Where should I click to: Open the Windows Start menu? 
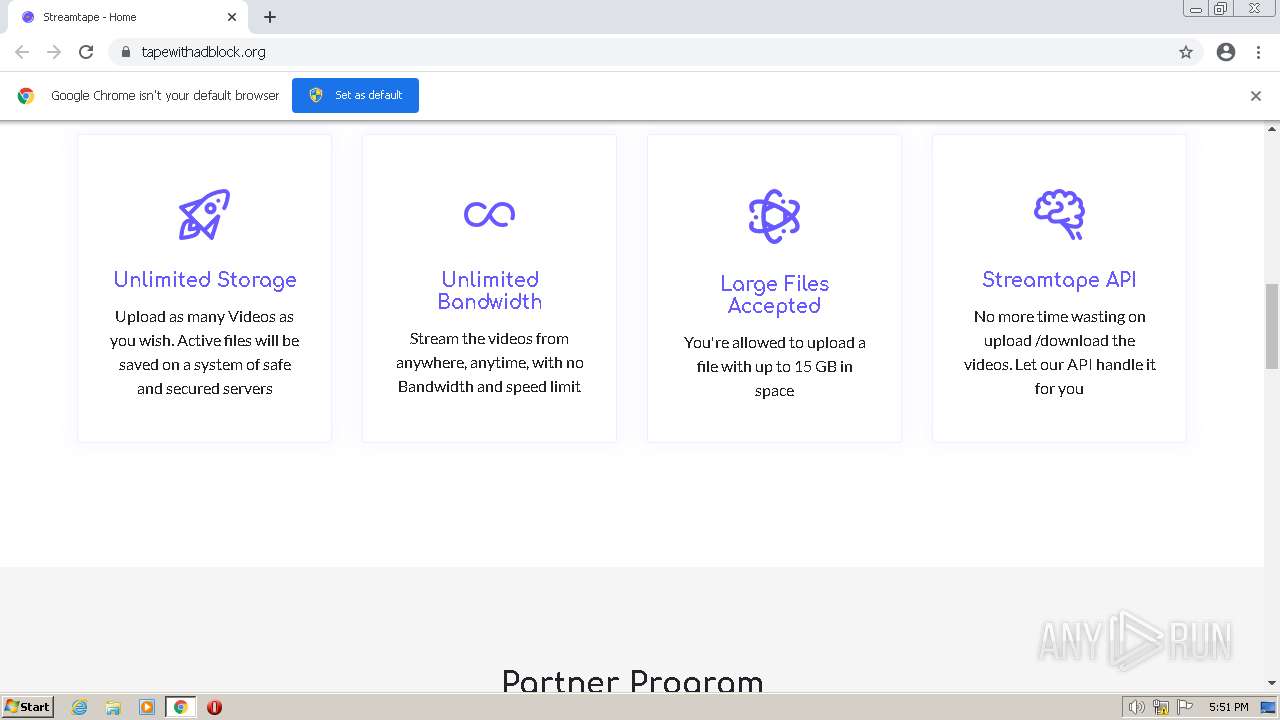point(27,707)
